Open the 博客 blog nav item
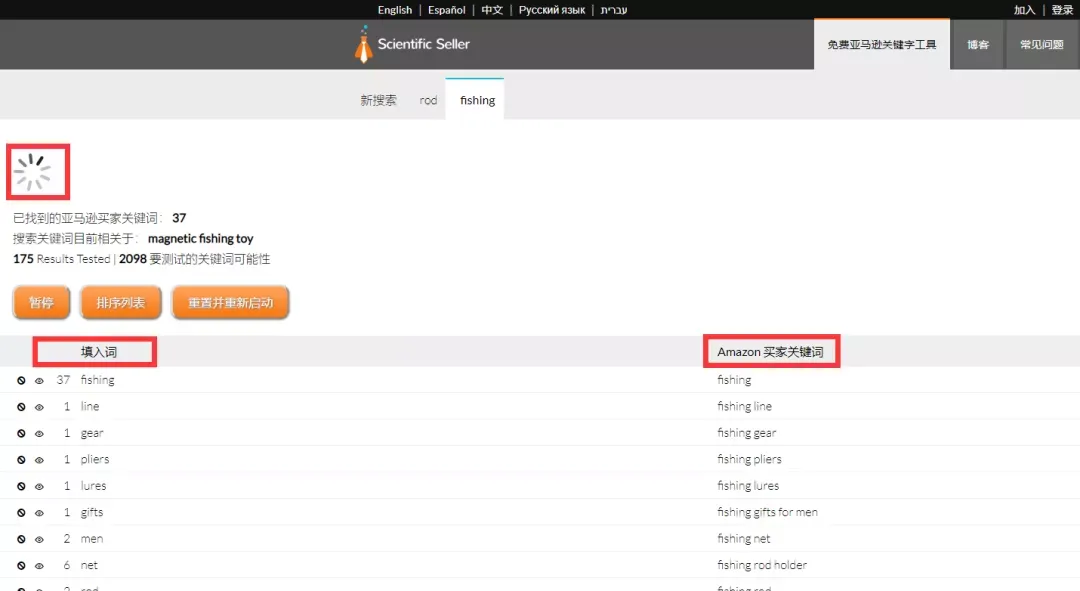This screenshot has height=591, width=1080. (x=977, y=45)
